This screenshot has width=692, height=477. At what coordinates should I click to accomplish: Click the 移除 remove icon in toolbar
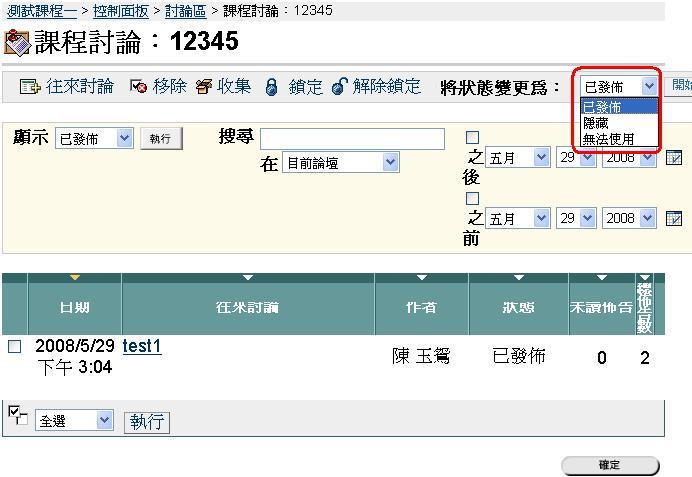point(138,87)
